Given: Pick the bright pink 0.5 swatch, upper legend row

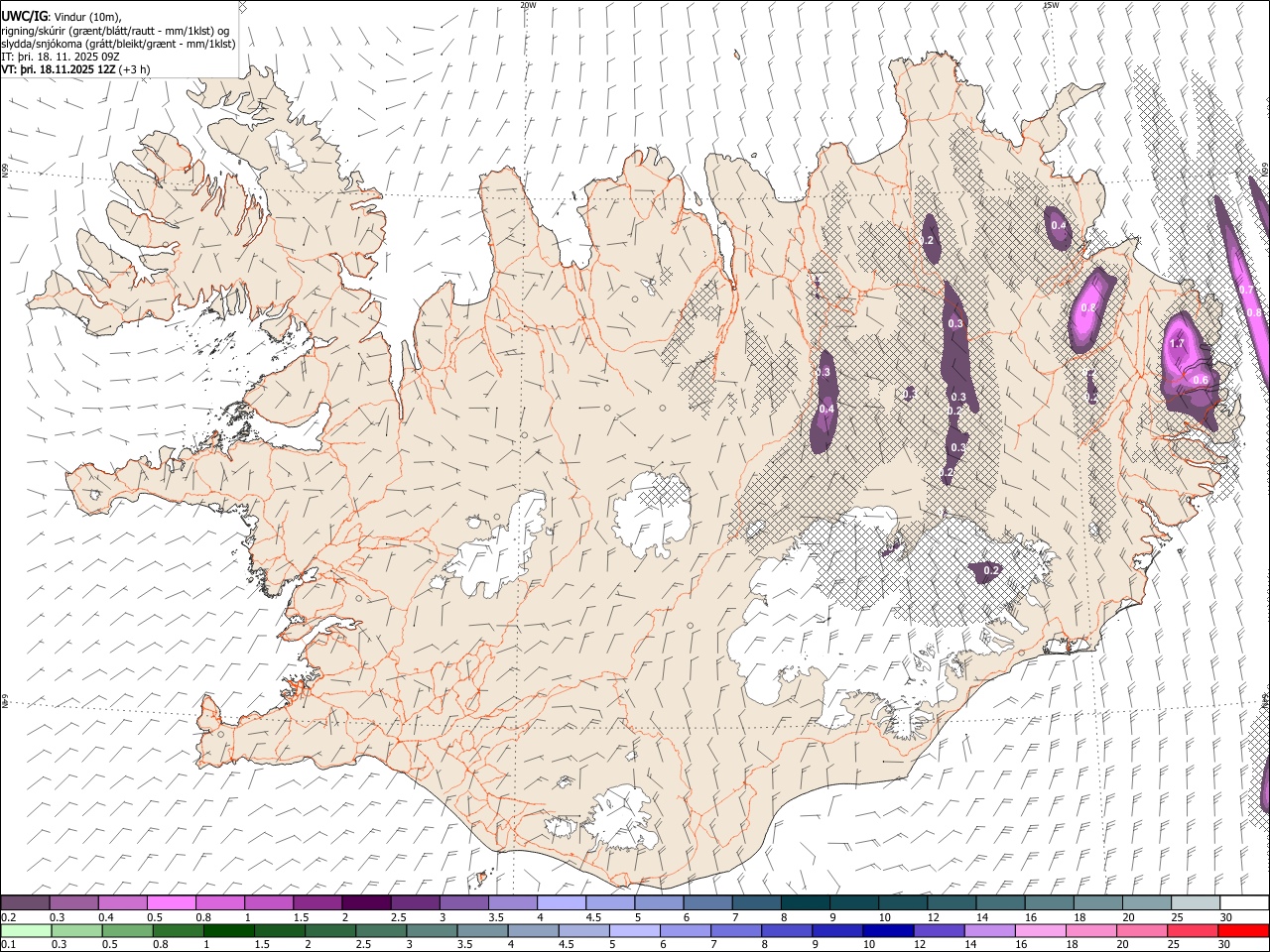Looking at the screenshot, I should [x=172, y=902].
